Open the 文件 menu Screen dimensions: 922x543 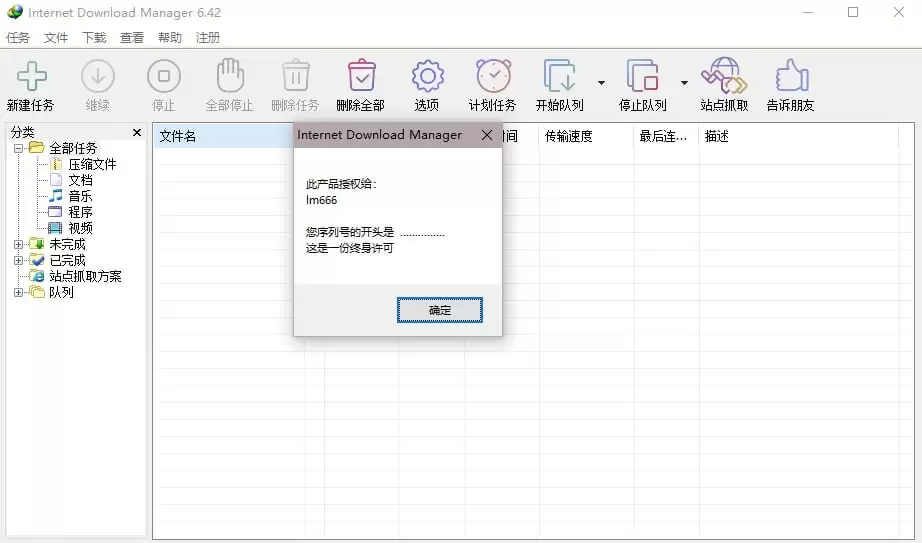[56, 38]
